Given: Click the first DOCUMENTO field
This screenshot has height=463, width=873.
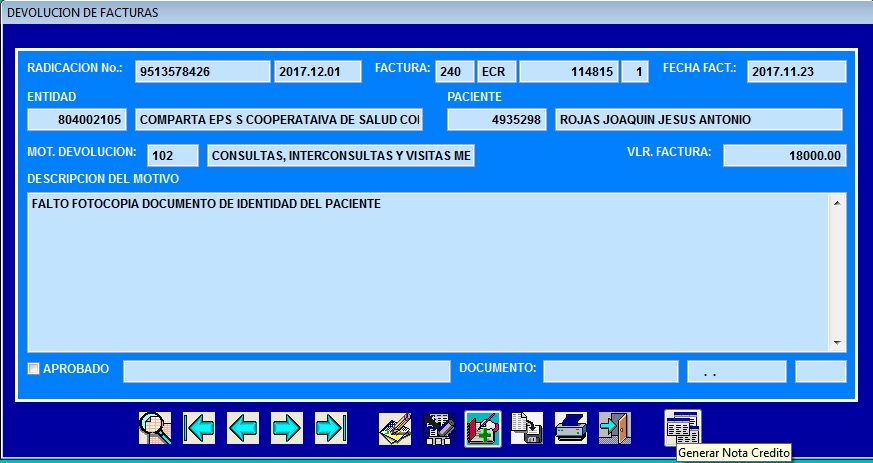Looking at the screenshot, I should coord(611,372).
